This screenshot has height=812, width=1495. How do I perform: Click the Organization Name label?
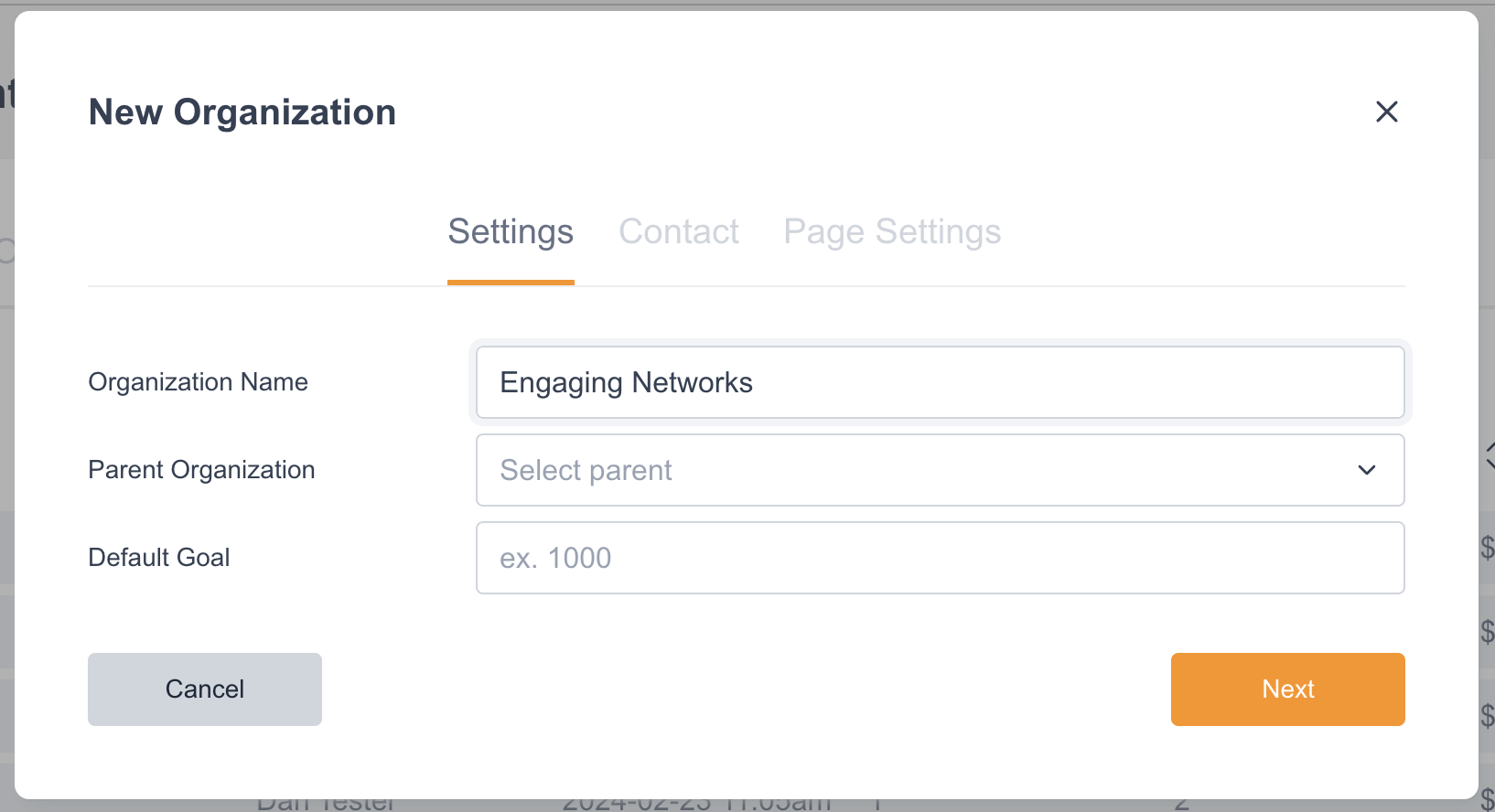(198, 382)
